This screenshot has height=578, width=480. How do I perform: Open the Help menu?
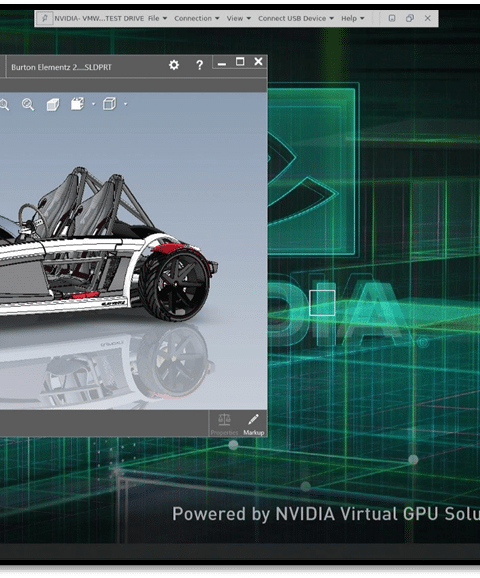click(x=352, y=18)
